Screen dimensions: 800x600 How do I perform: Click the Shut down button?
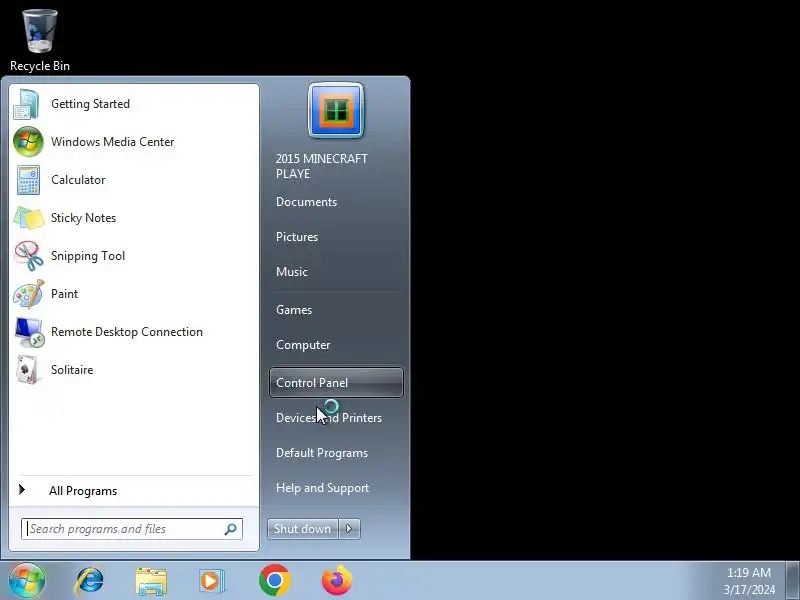(303, 529)
